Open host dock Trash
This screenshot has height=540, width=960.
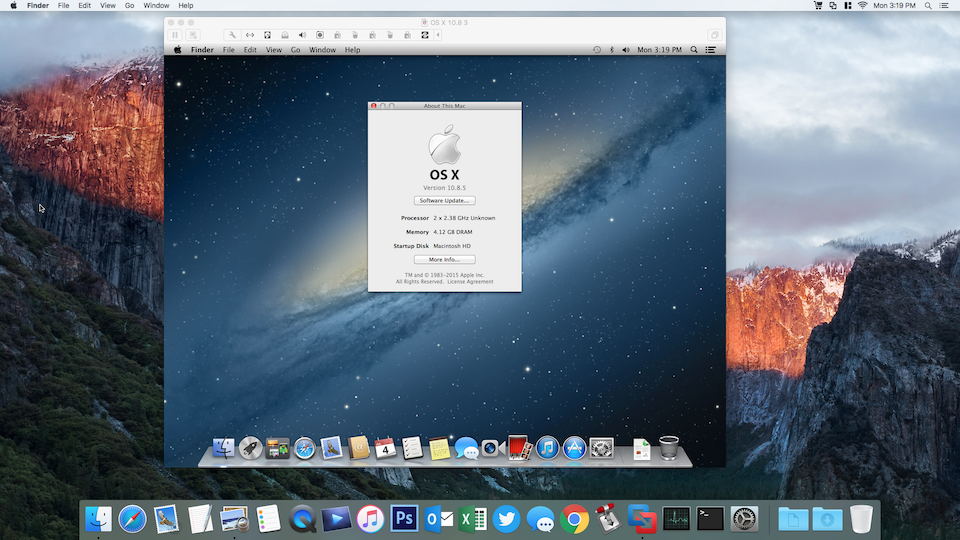(x=861, y=519)
